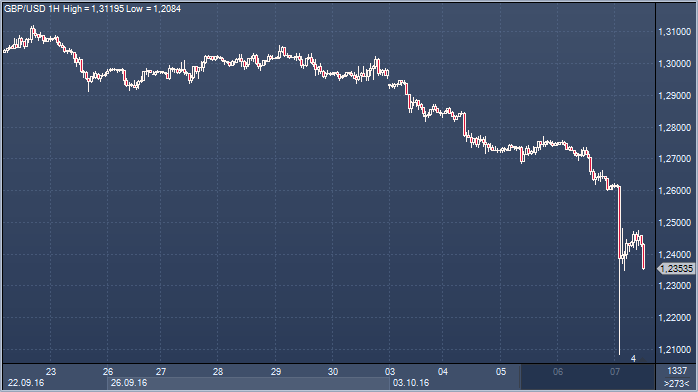Viewport: 698px width, 392px height.
Task: Click the 1,25000 price axis label
Action: [674, 222]
